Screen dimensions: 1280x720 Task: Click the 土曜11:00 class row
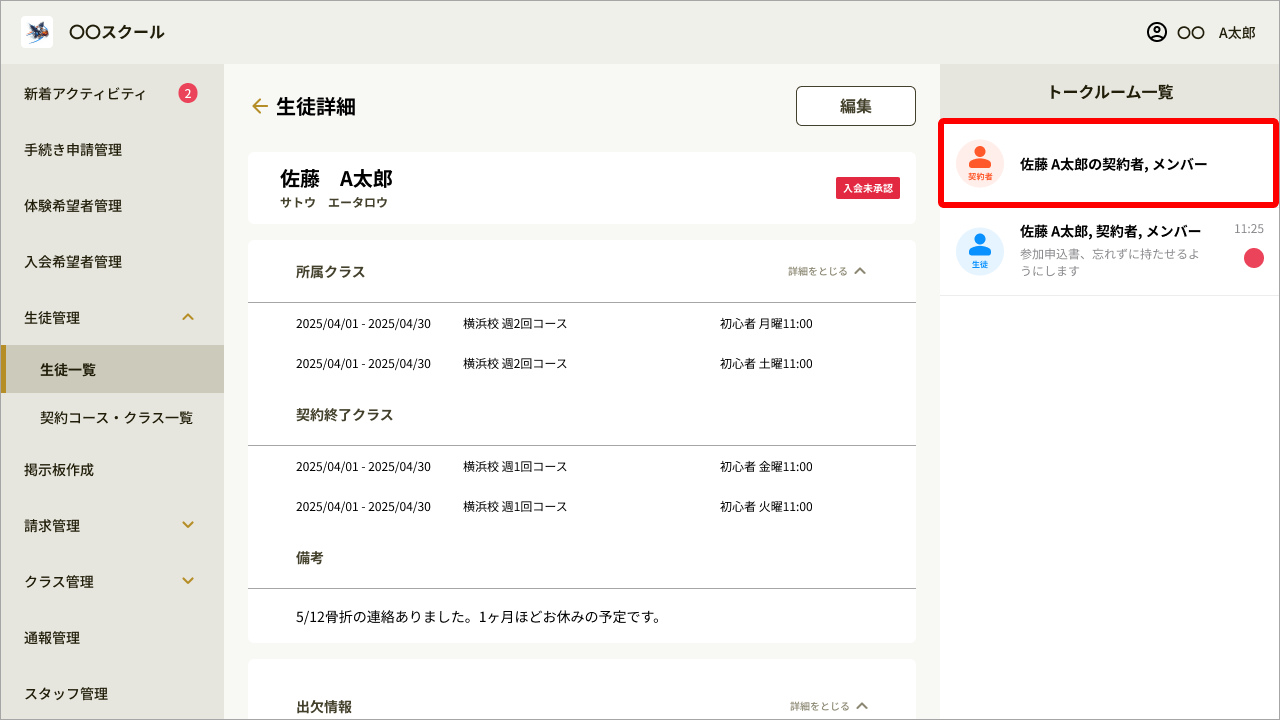582,363
